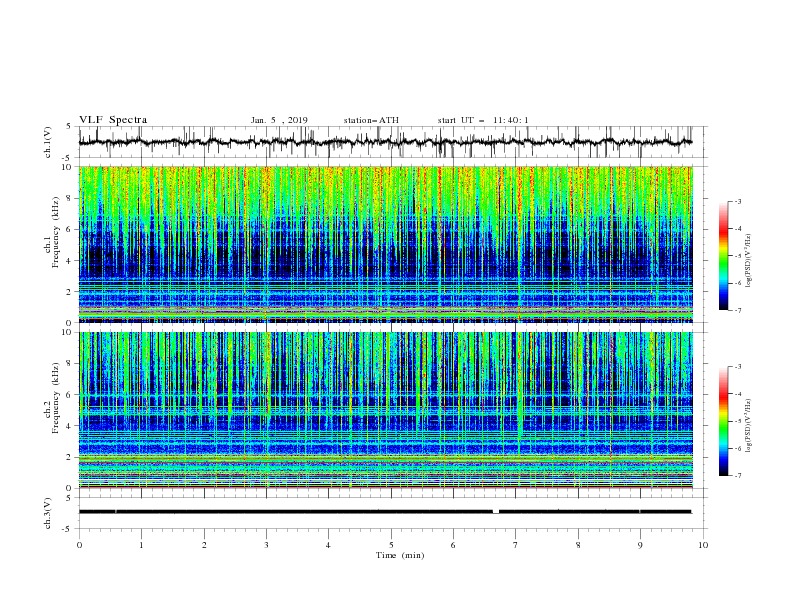This screenshot has height=612, width=792.
Task: Click the 'ch.1 Frequency (kHz)' axis label
Action: [53, 233]
